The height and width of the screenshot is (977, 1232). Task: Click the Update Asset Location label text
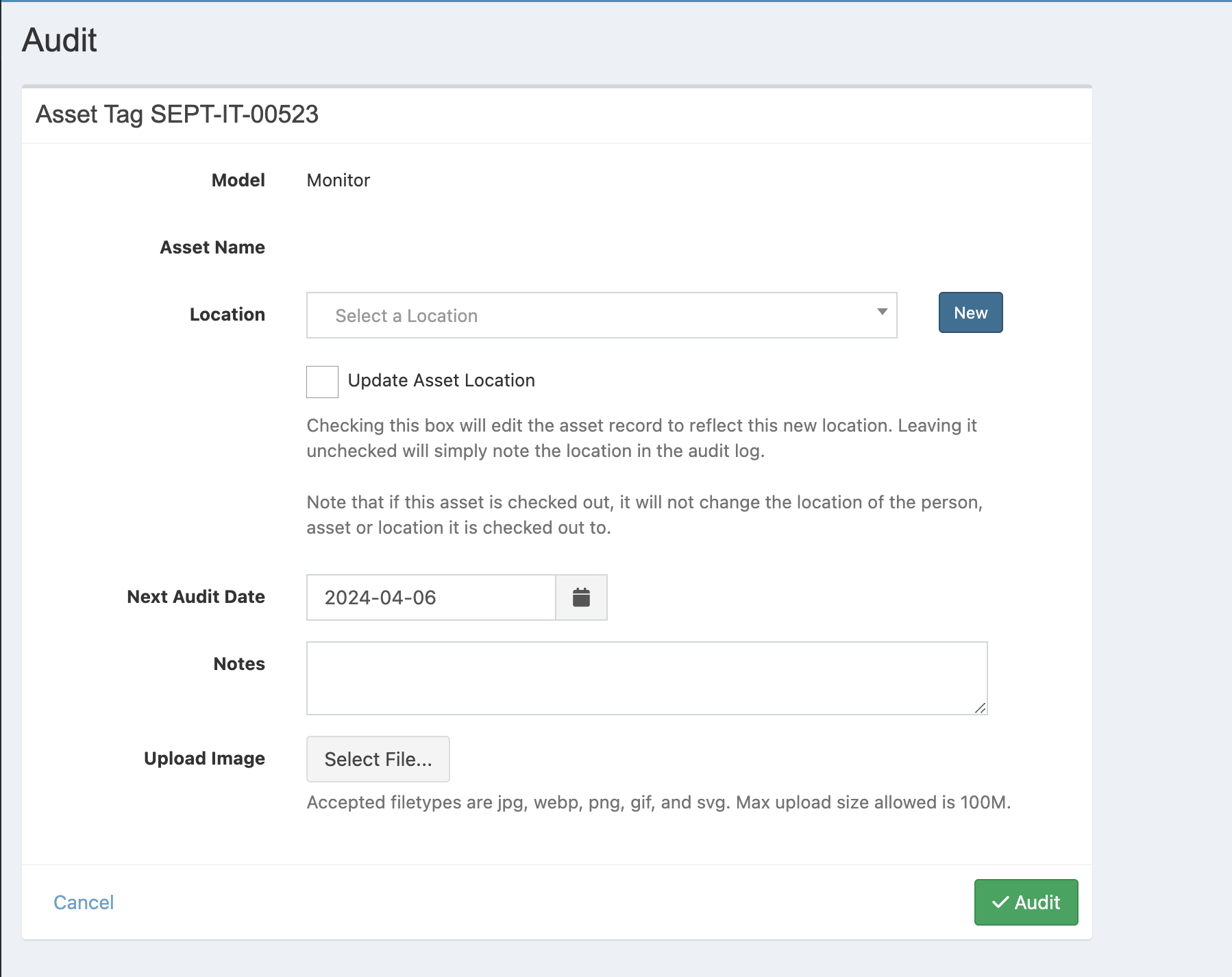pyautogui.click(x=441, y=380)
